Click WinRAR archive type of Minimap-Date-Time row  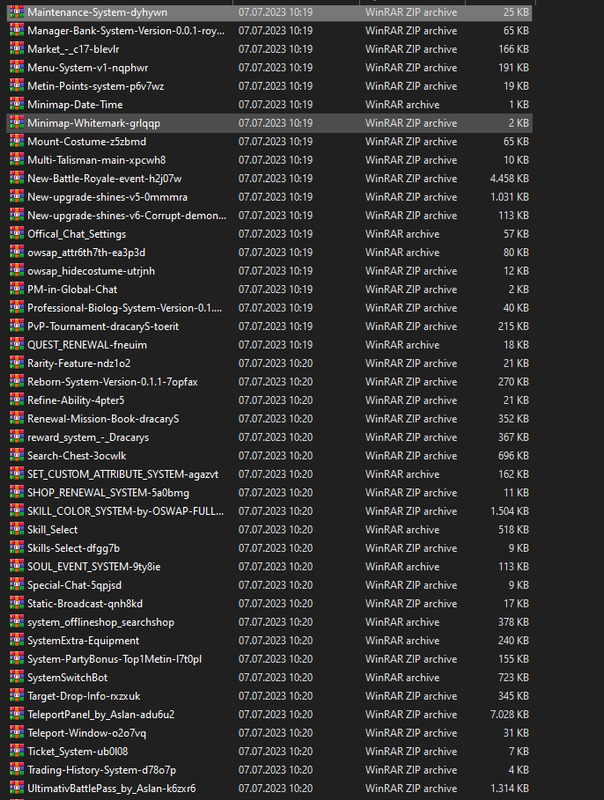[x=402, y=105]
